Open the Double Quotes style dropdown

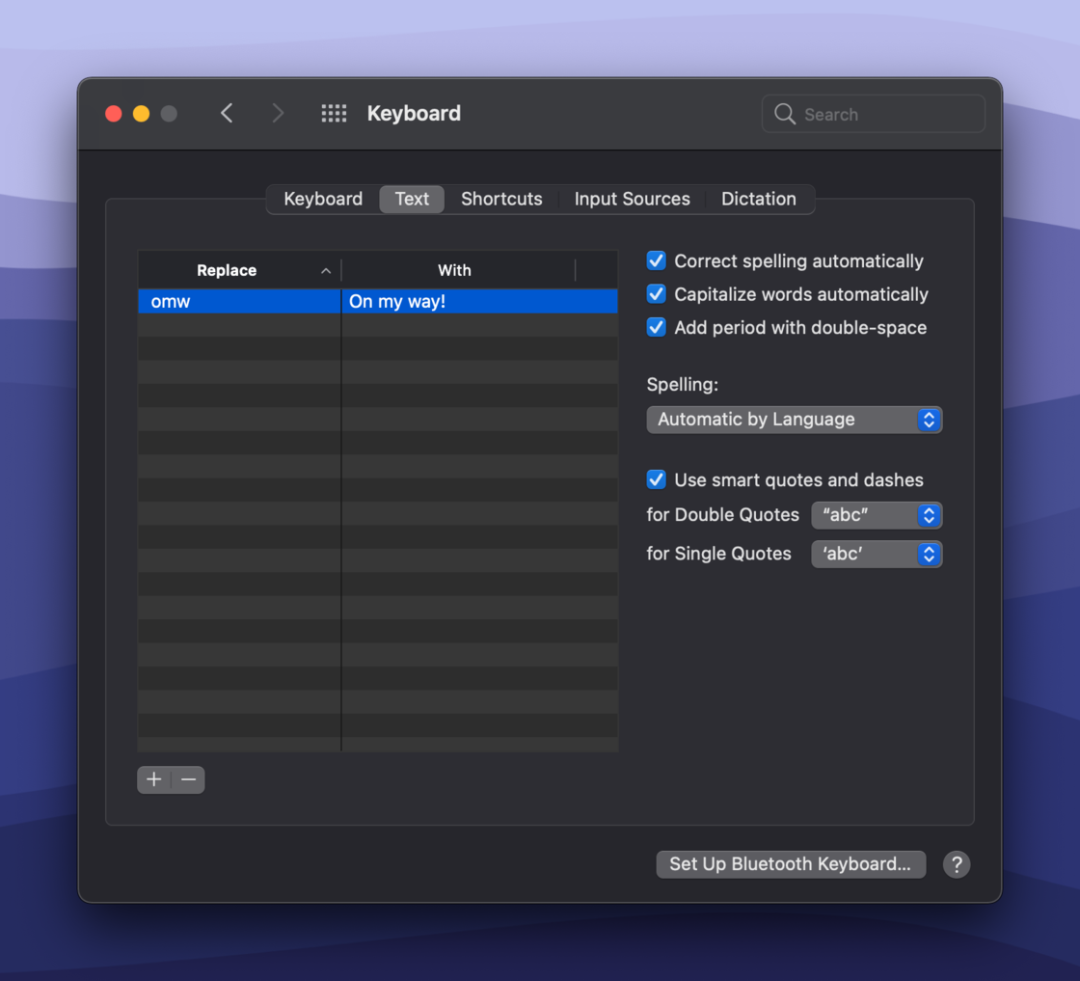876,515
